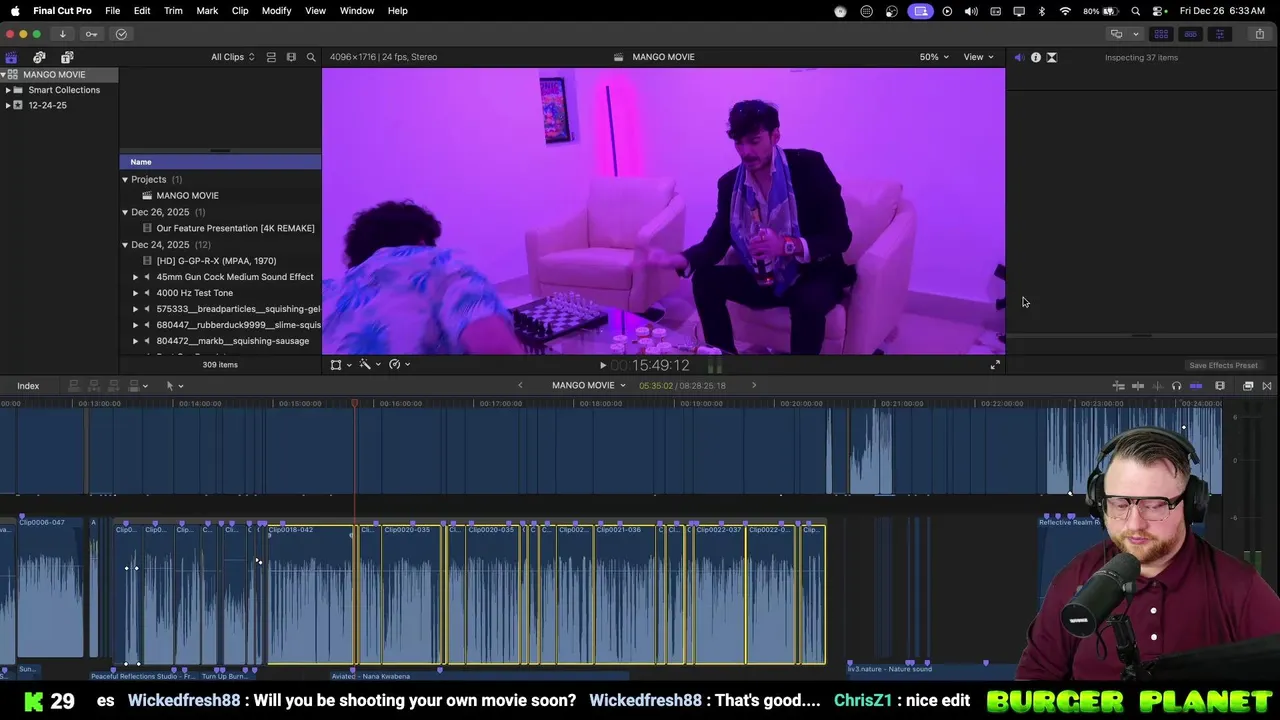
Task: Toggle the Inspector panel visibility
Action: tap(1219, 34)
